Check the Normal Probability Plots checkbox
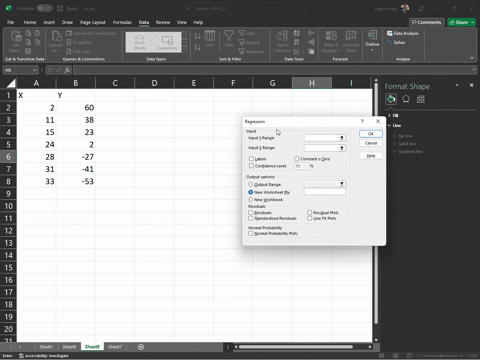This screenshot has width=480, height=360. click(x=251, y=233)
